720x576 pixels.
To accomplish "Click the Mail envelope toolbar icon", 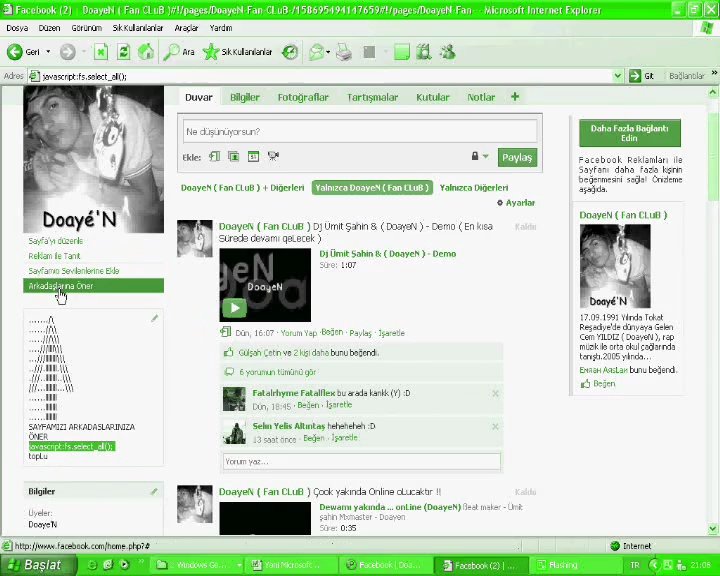I will 316,52.
